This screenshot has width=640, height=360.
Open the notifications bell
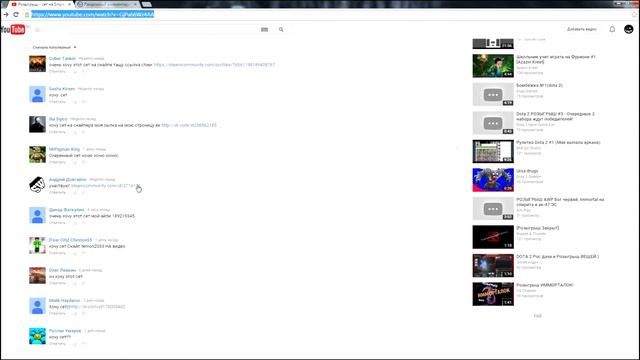(612, 29)
